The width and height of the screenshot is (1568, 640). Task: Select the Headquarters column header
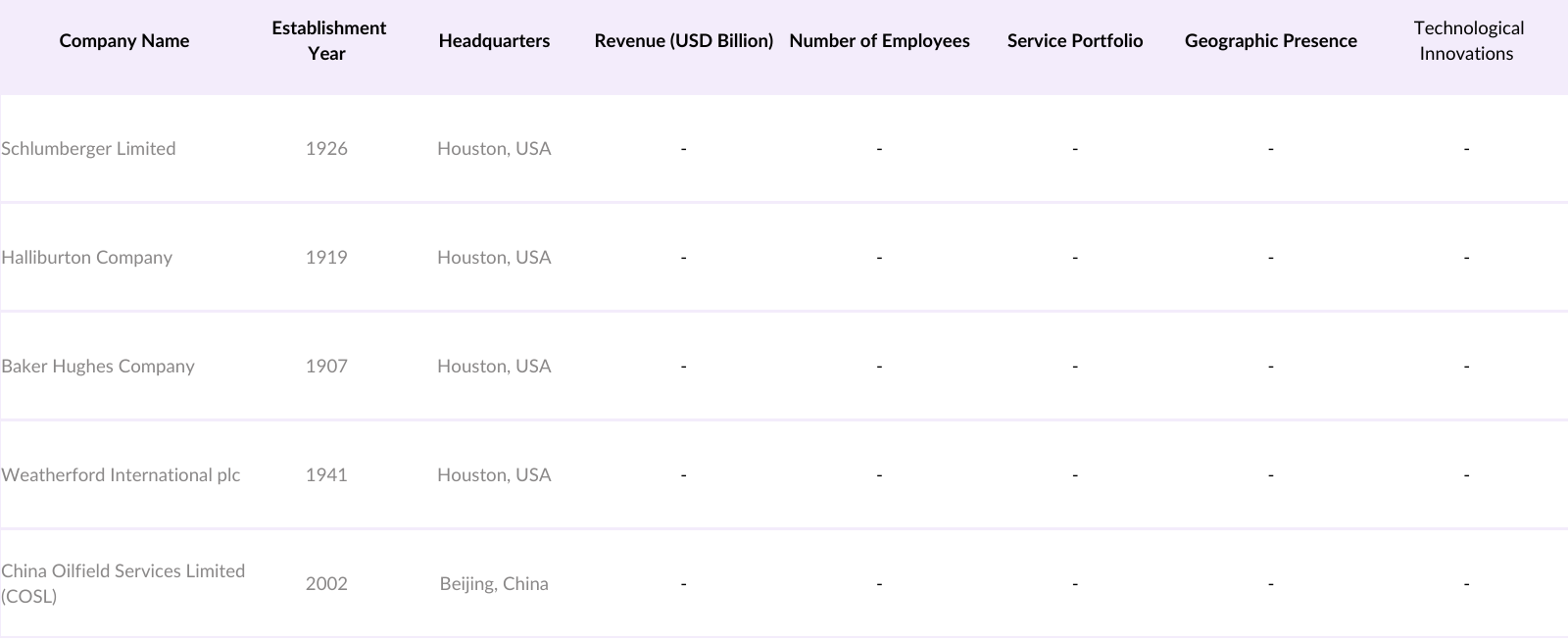494,41
